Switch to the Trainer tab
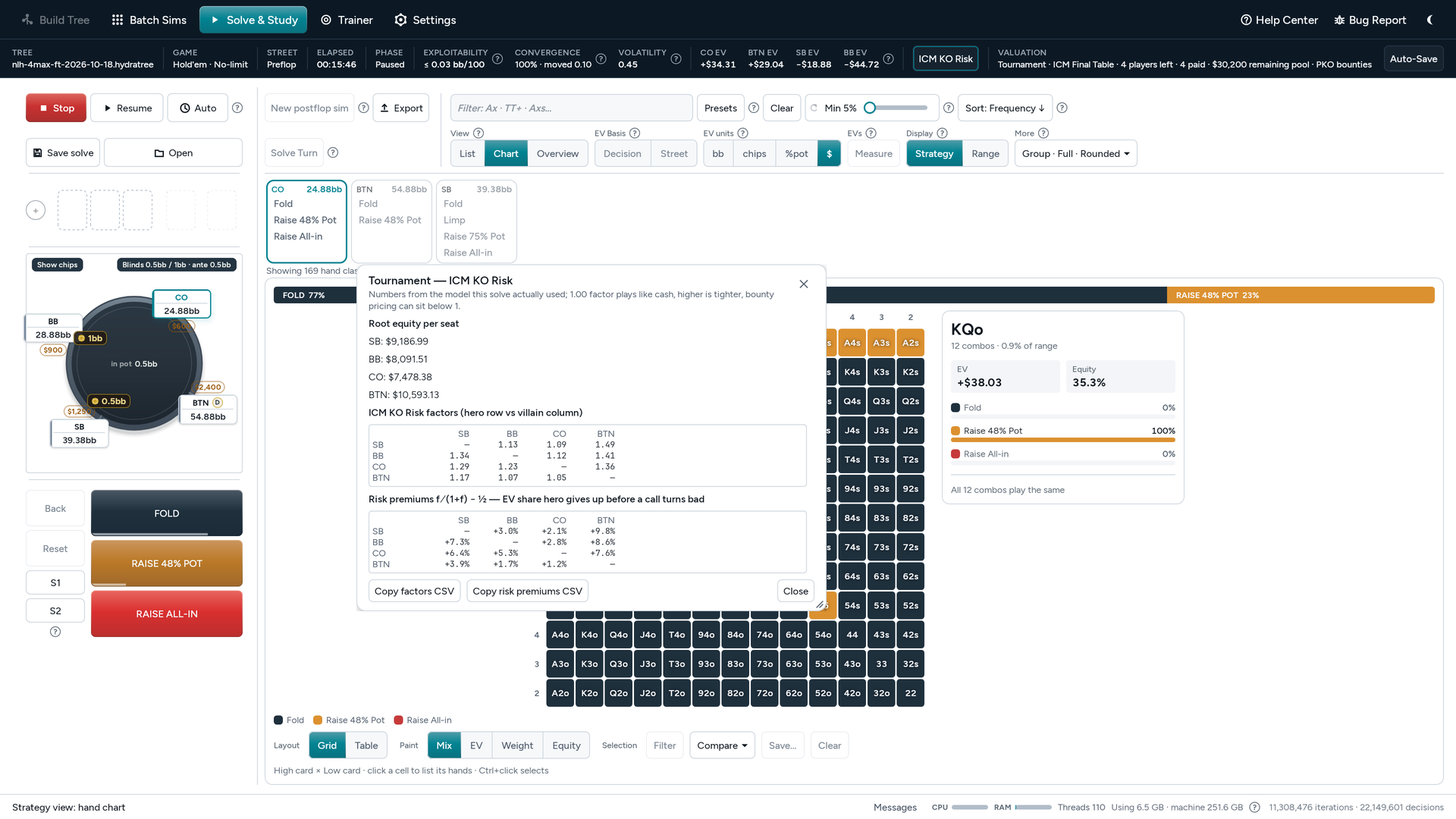The width and height of the screenshot is (1456, 819). [x=347, y=20]
